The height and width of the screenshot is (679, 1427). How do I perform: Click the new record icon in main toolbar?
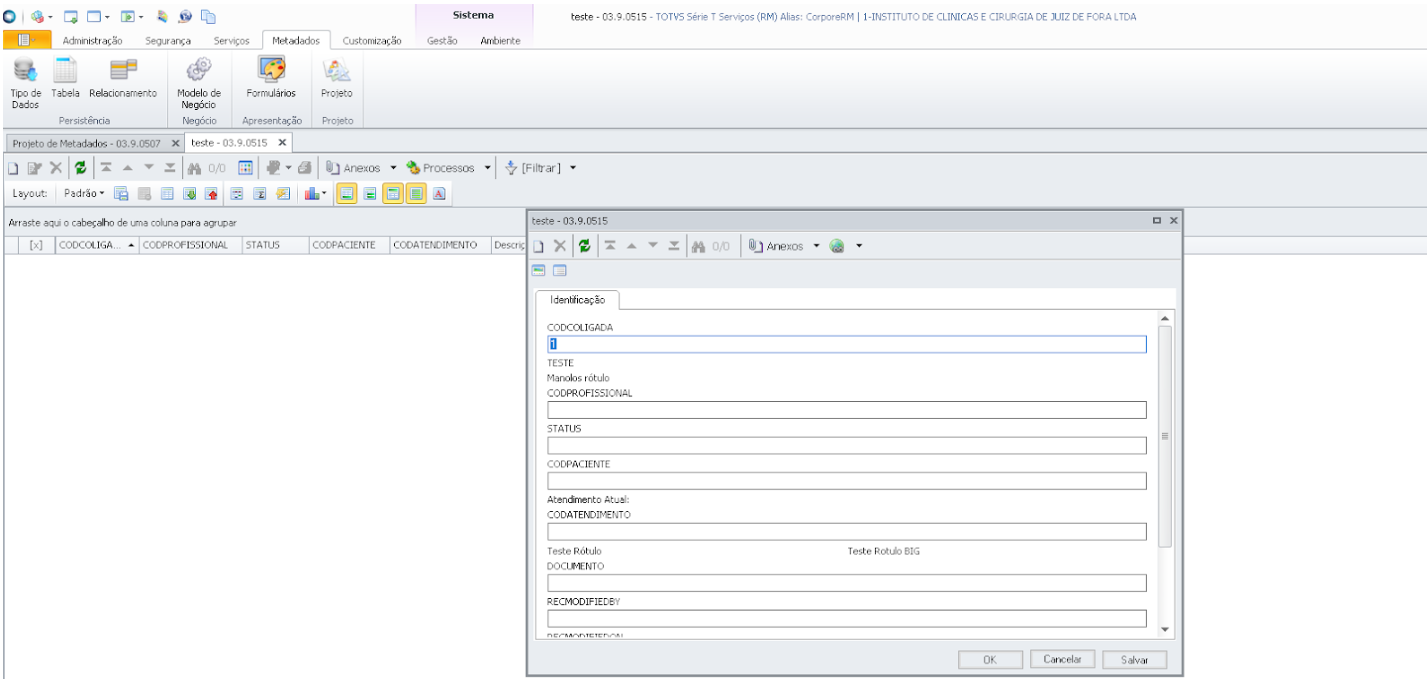click(15, 168)
